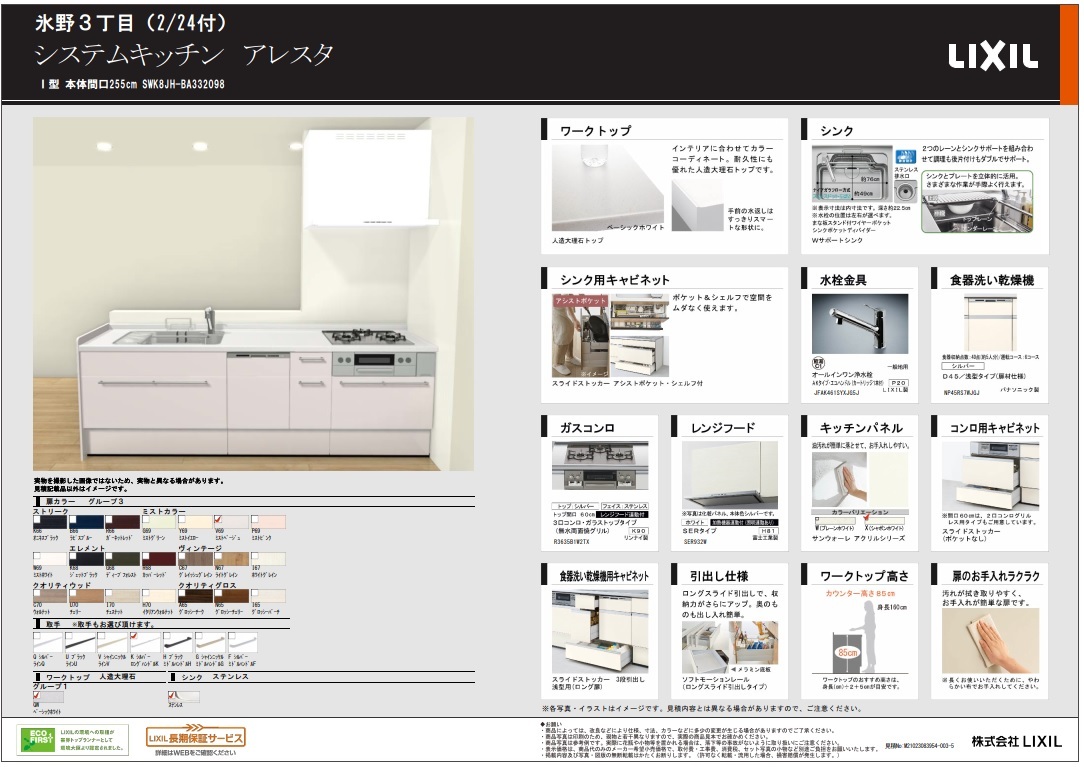The width and height of the screenshot is (1084, 767).
Task: Click the Wサポートシンク caption
Action: click(x=837, y=241)
